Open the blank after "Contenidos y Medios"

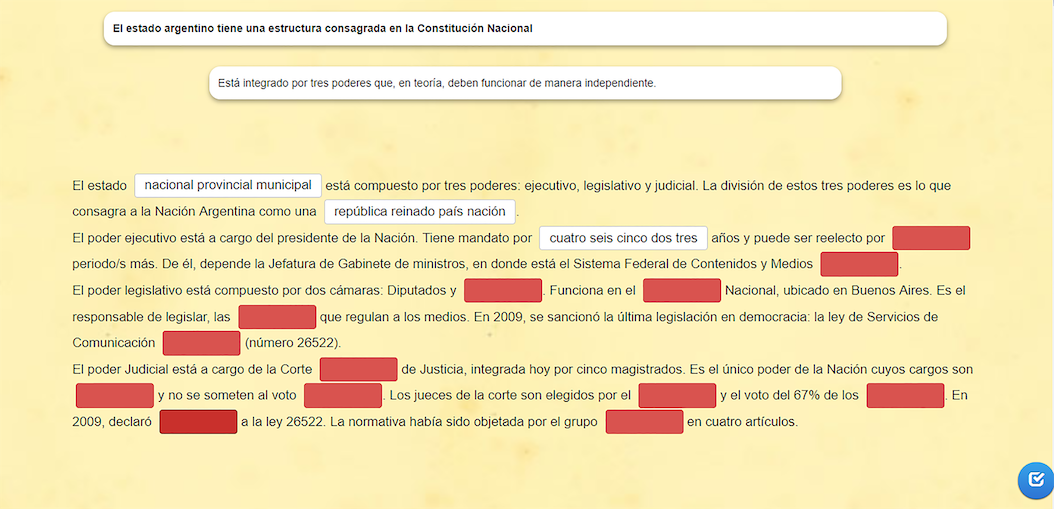pos(858,265)
